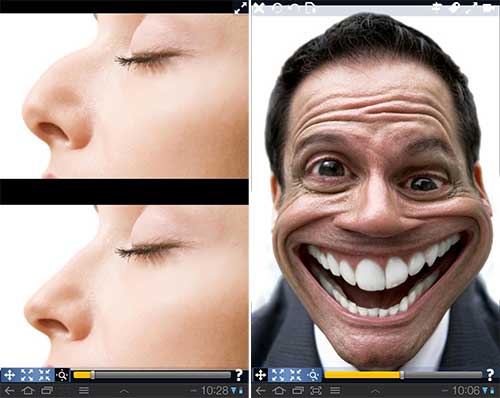Open recent apps in left screen navigation bar
This screenshot has height=398, width=500.
[47, 390]
